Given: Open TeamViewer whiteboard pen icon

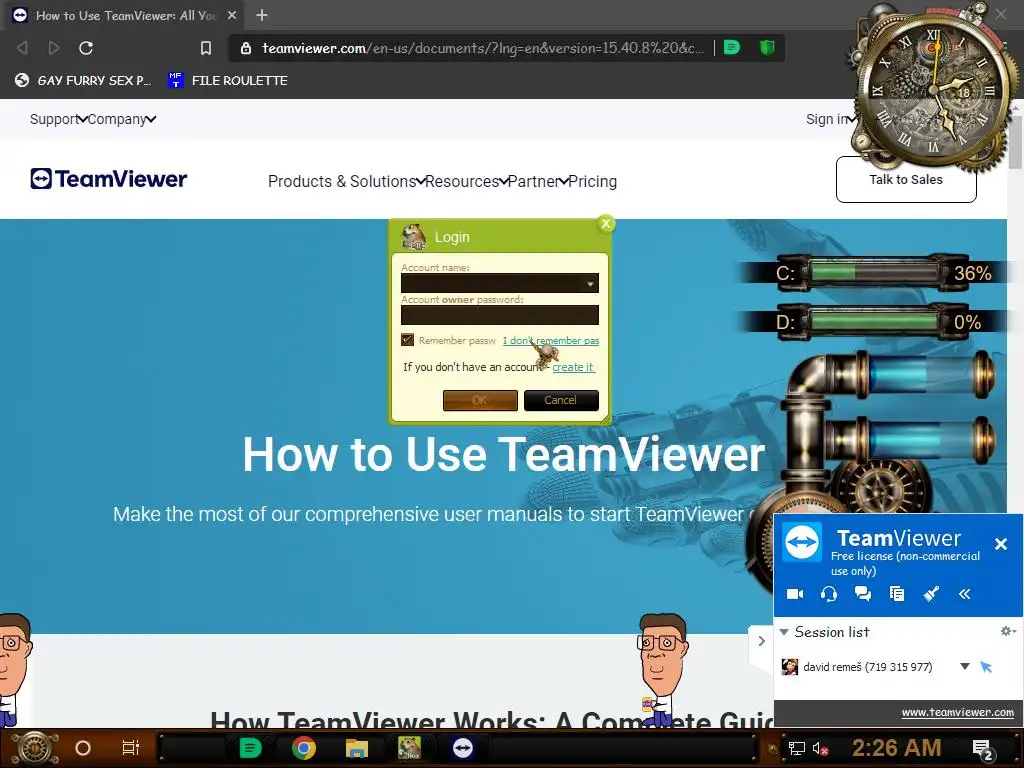Looking at the screenshot, I should (x=931, y=594).
